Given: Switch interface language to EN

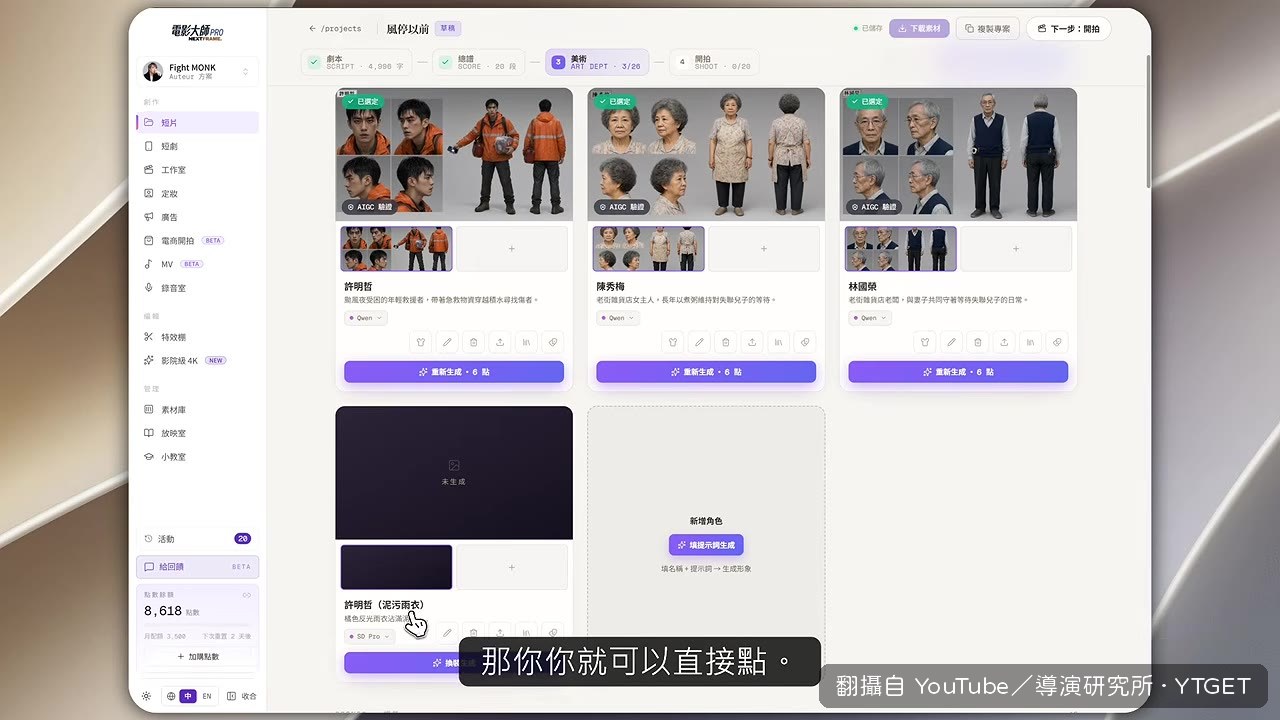Looking at the screenshot, I should click(x=207, y=696).
